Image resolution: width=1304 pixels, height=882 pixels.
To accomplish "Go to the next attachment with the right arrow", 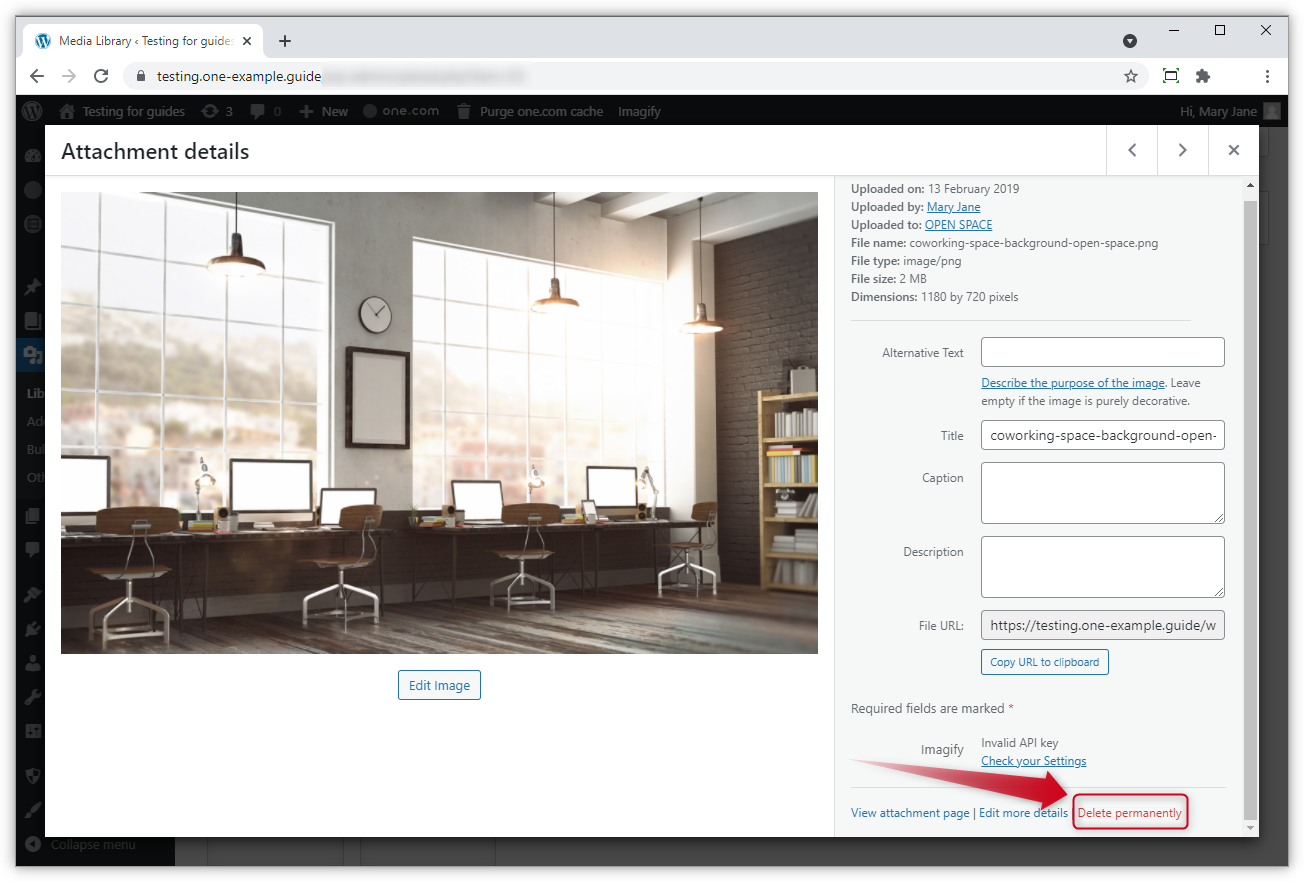I will [1182, 149].
